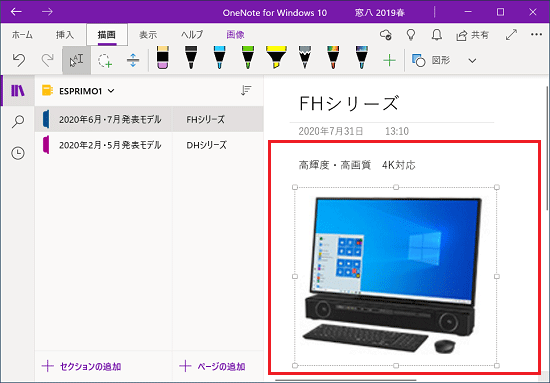Open the 図形 shapes tool
Image resolution: width=550 pixels, height=383 pixels.
click(431, 60)
